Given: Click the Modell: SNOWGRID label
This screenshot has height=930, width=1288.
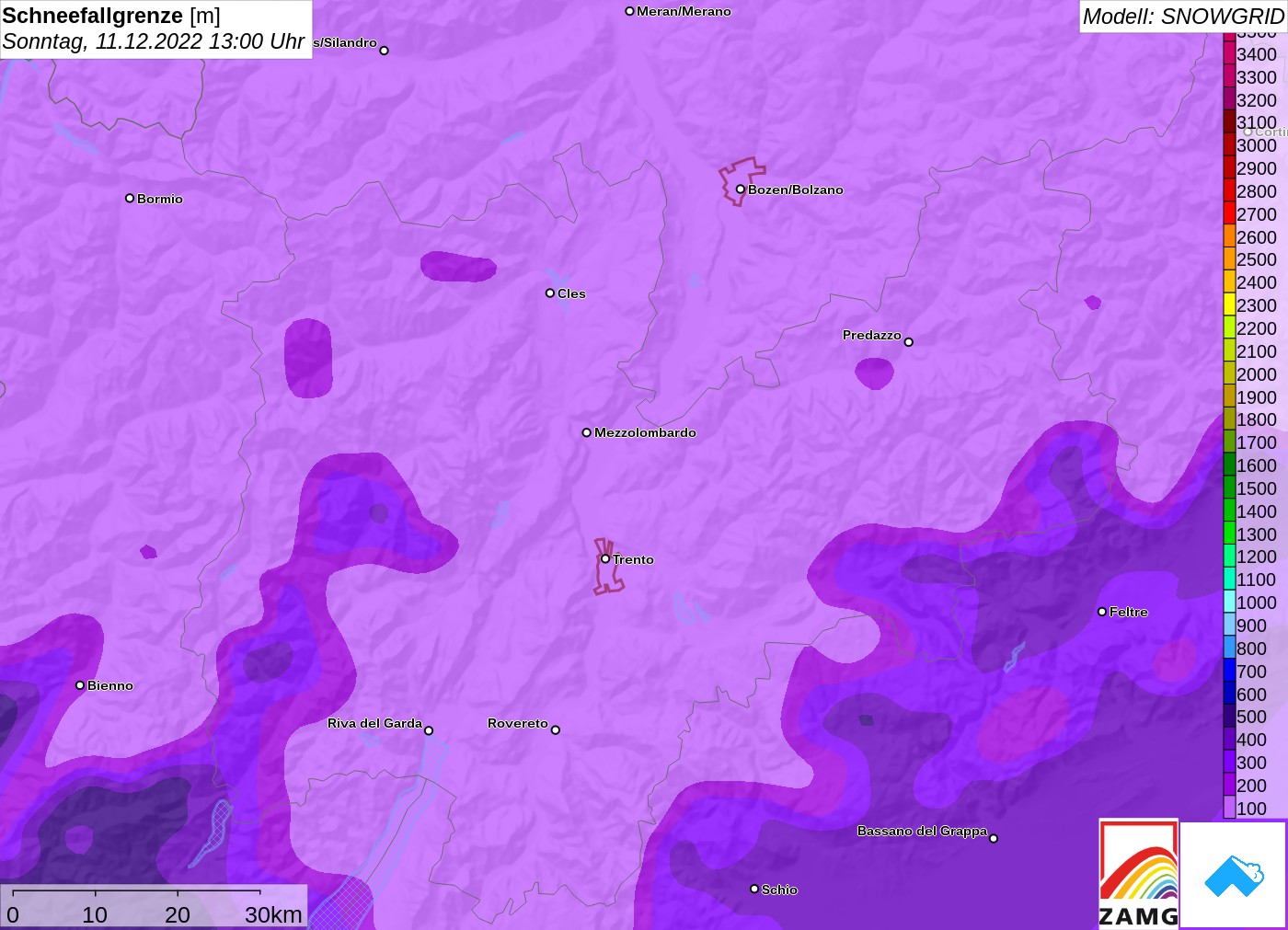Looking at the screenshot, I should click(1183, 17).
